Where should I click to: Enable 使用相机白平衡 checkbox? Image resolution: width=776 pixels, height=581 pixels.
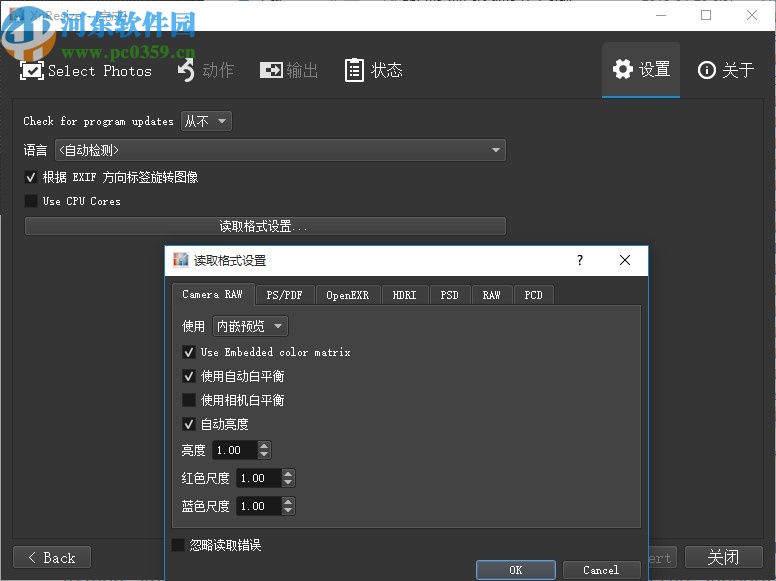[x=189, y=400]
